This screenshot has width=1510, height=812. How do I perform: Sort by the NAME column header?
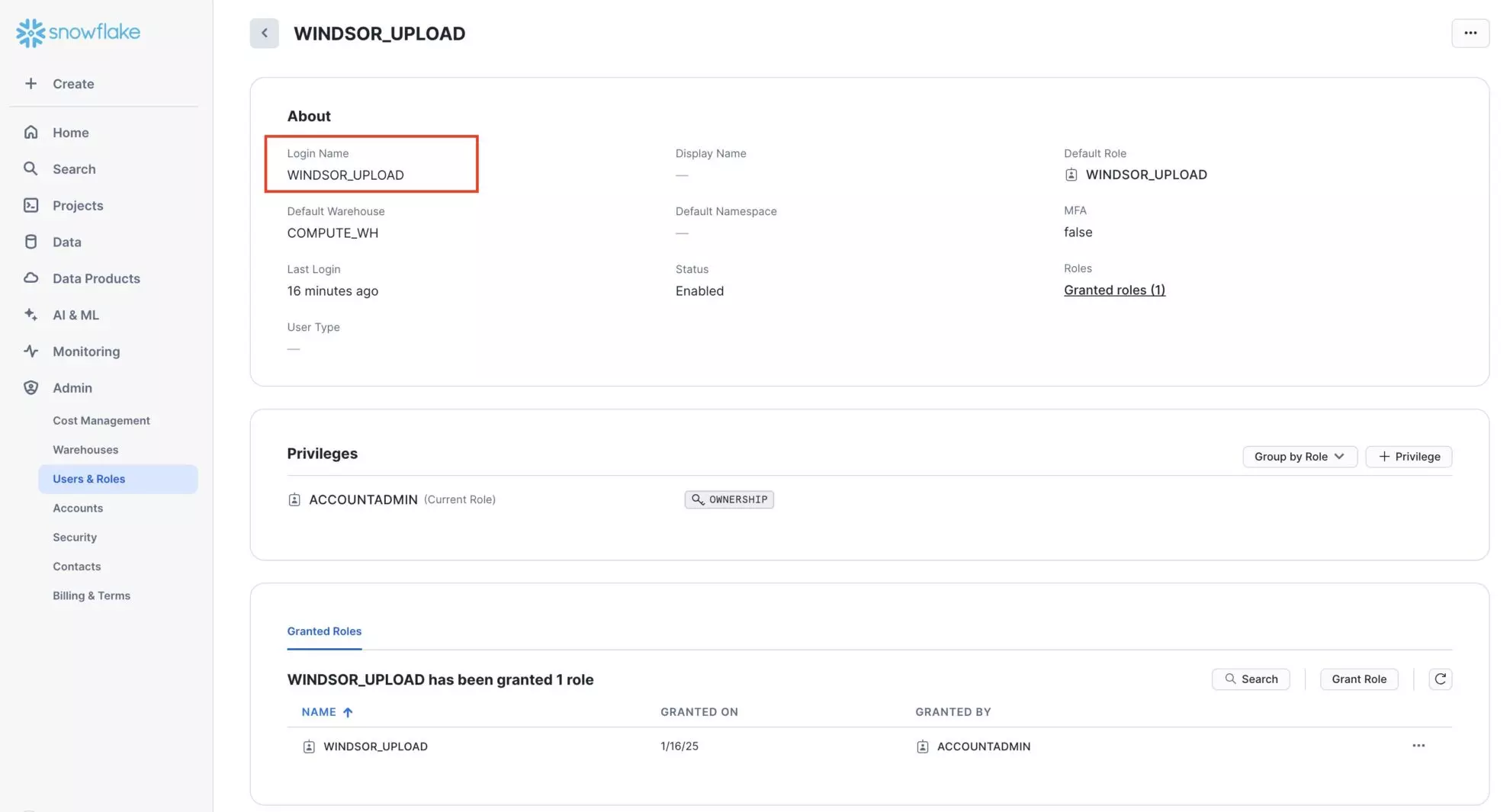point(319,712)
